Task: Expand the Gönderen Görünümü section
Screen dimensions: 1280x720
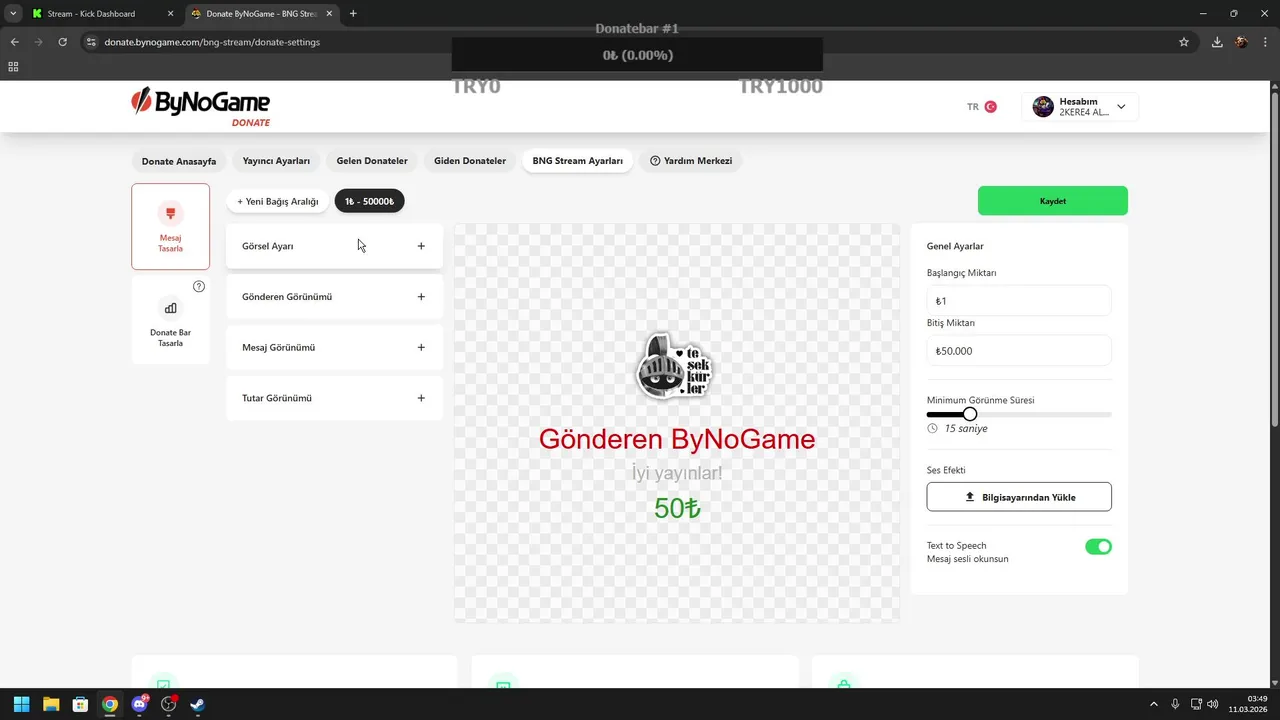Action: click(x=334, y=297)
